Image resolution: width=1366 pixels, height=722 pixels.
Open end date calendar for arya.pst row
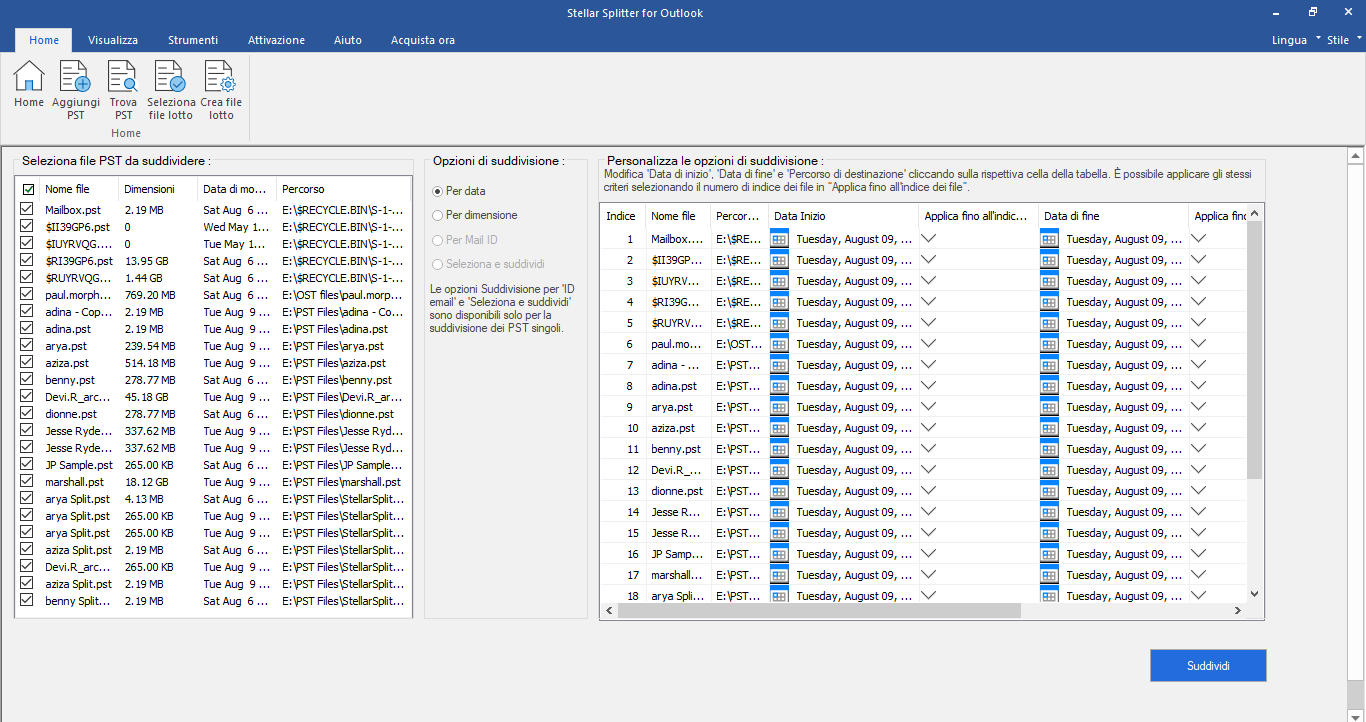[x=1050, y=407]
